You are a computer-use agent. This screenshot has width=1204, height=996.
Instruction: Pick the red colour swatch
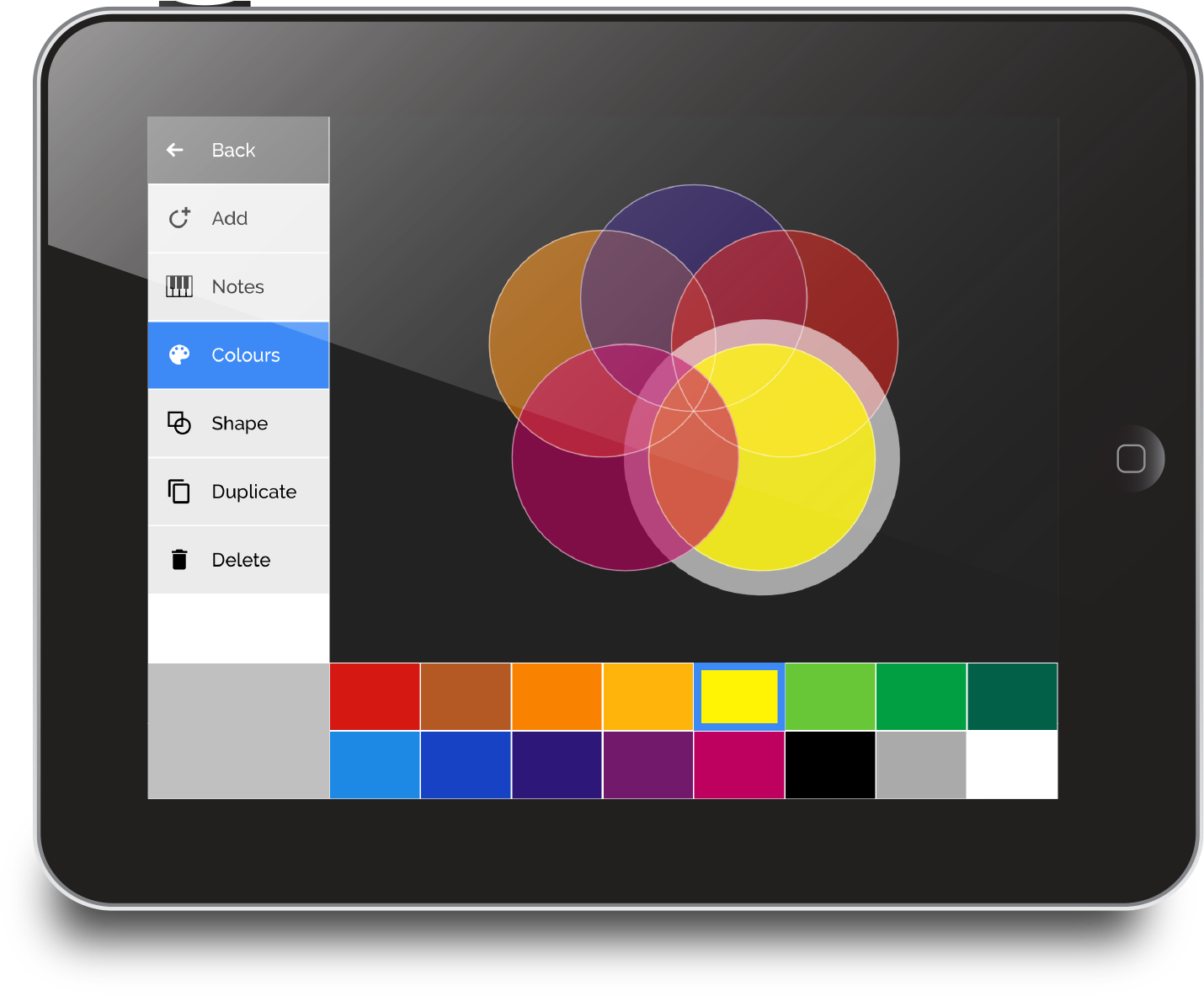tap(375, 696)
